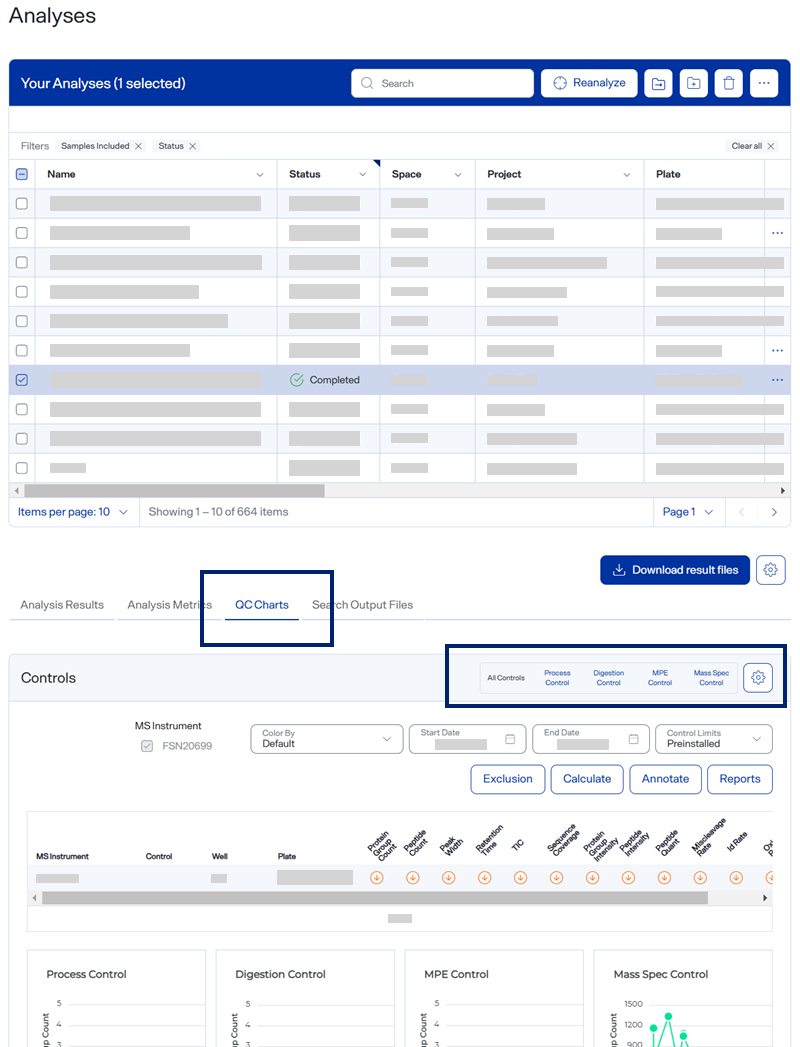Click the move-to-folder icon in header
The image size is (800, 1047).
[658, 84]
